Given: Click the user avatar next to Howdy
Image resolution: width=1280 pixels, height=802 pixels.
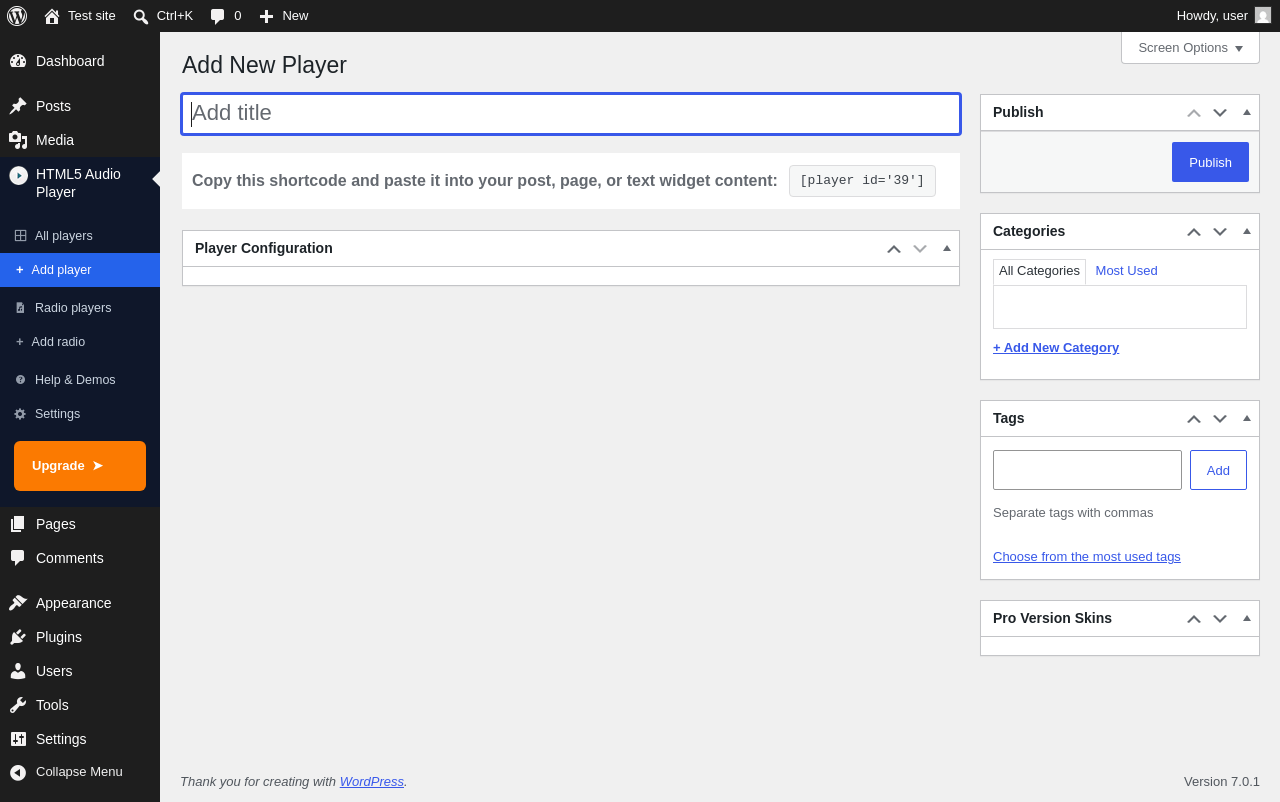Looking at the screenshot, I should coord(1263,15).
